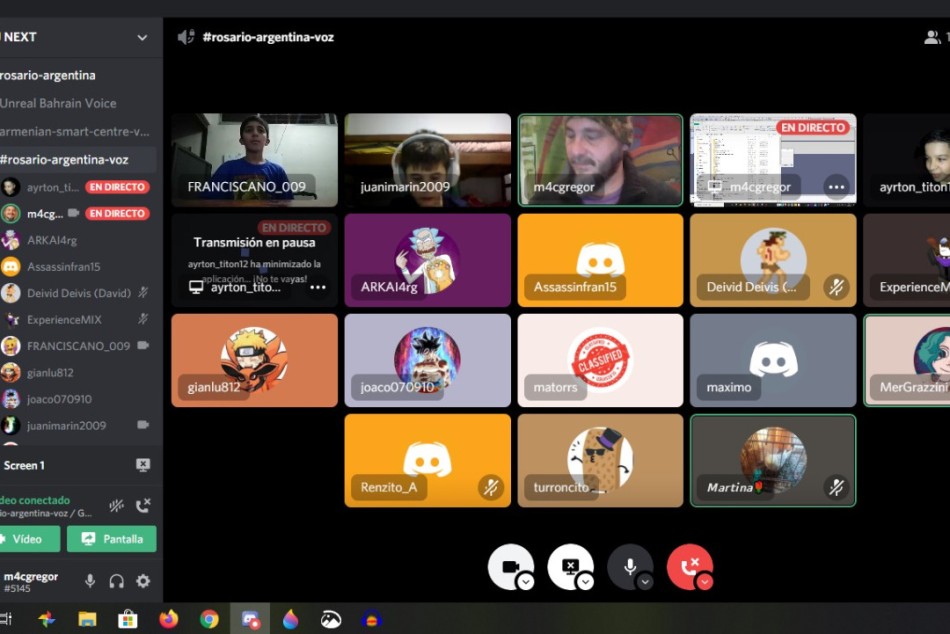Toggle camera with round video button
The width and height of the screenshot is (950, 634).
click(509, 566)
